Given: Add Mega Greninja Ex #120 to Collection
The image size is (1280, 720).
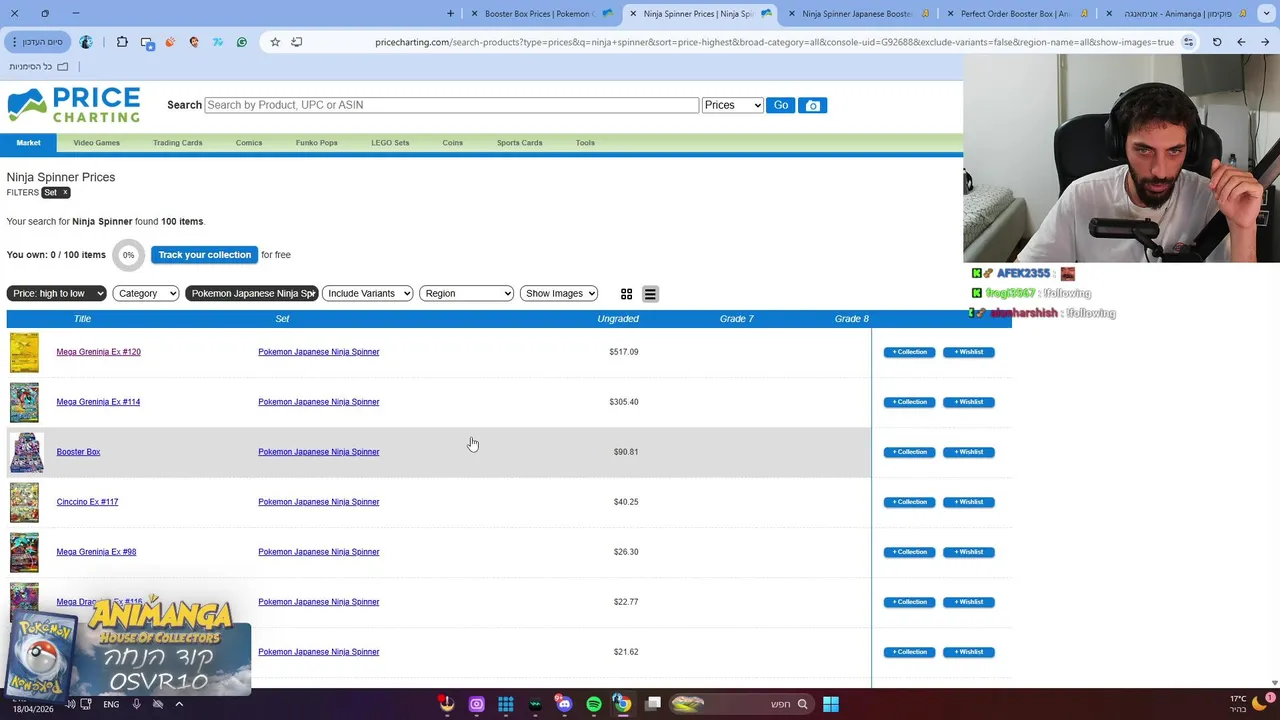Looking at the screenshot, I should pyautogui.click(x=909, y=352).
